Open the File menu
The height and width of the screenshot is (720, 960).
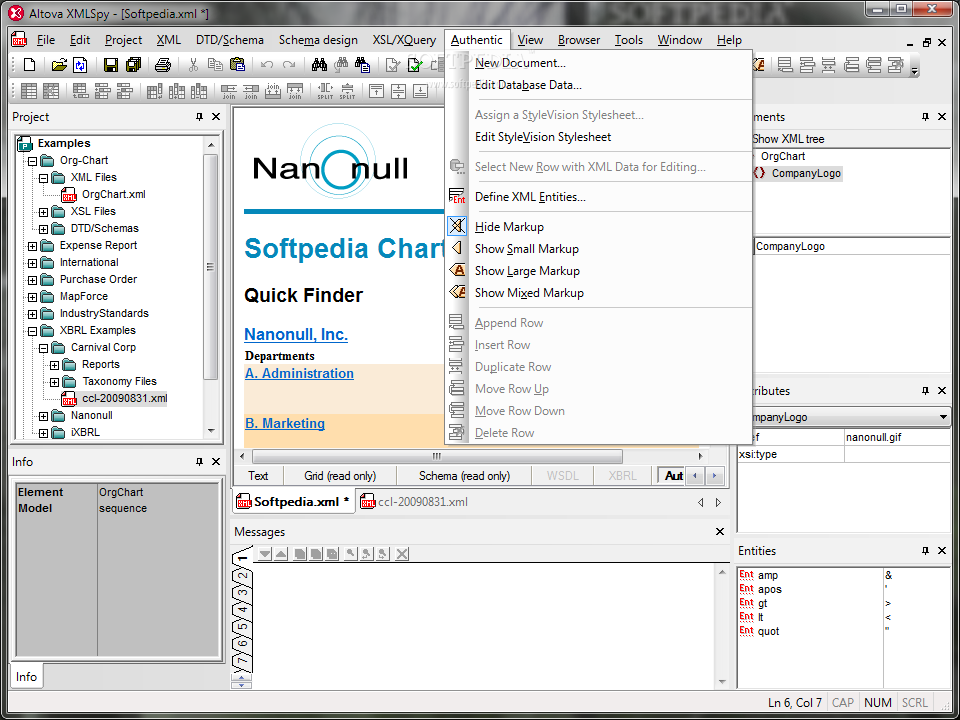46,40
